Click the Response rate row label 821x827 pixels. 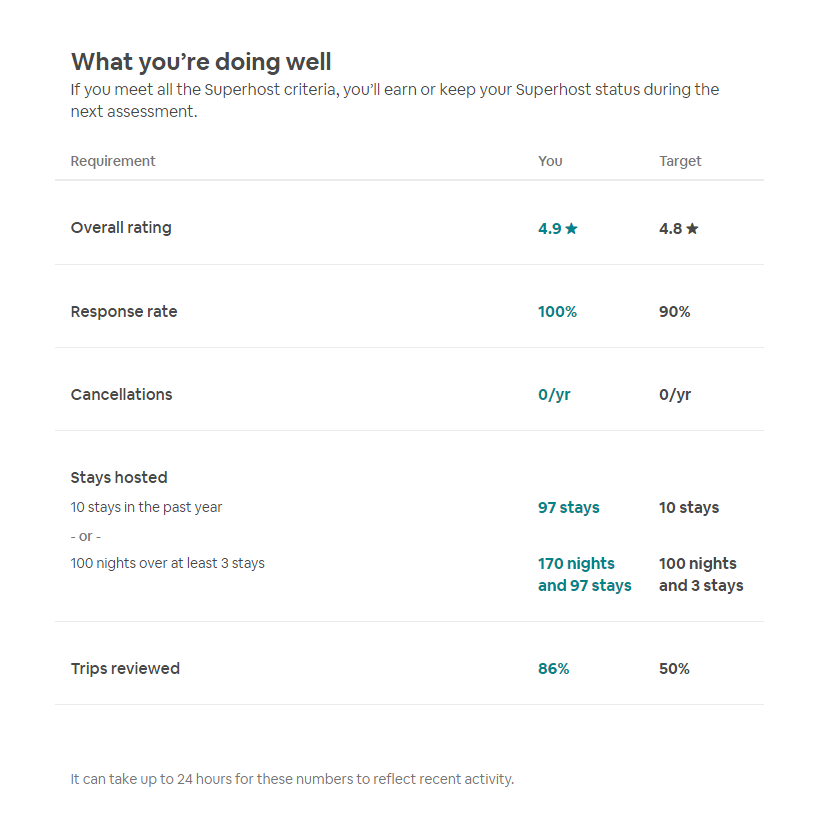124,312
